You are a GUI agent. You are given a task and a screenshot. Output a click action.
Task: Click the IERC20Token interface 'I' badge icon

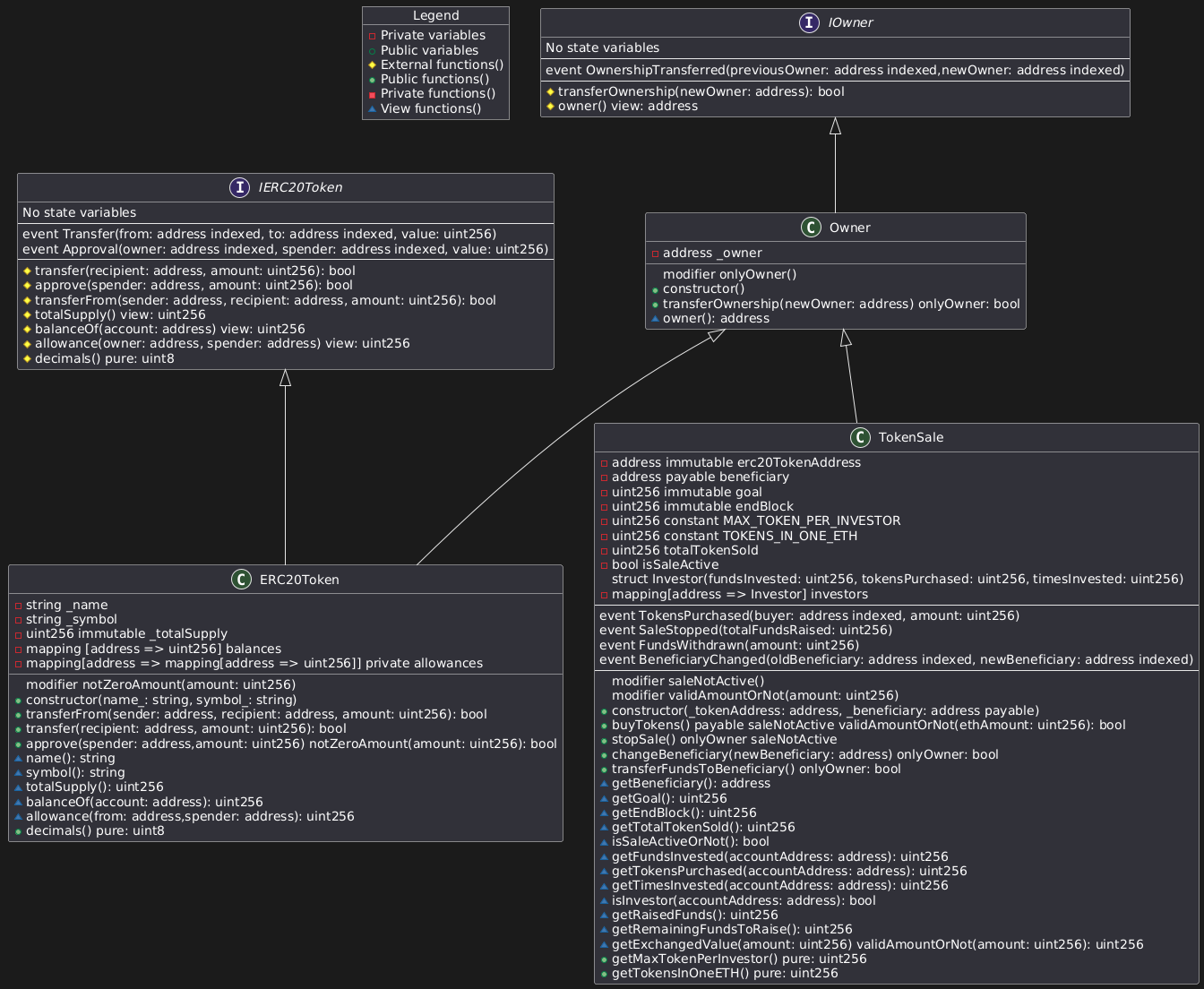click(240, 187)
